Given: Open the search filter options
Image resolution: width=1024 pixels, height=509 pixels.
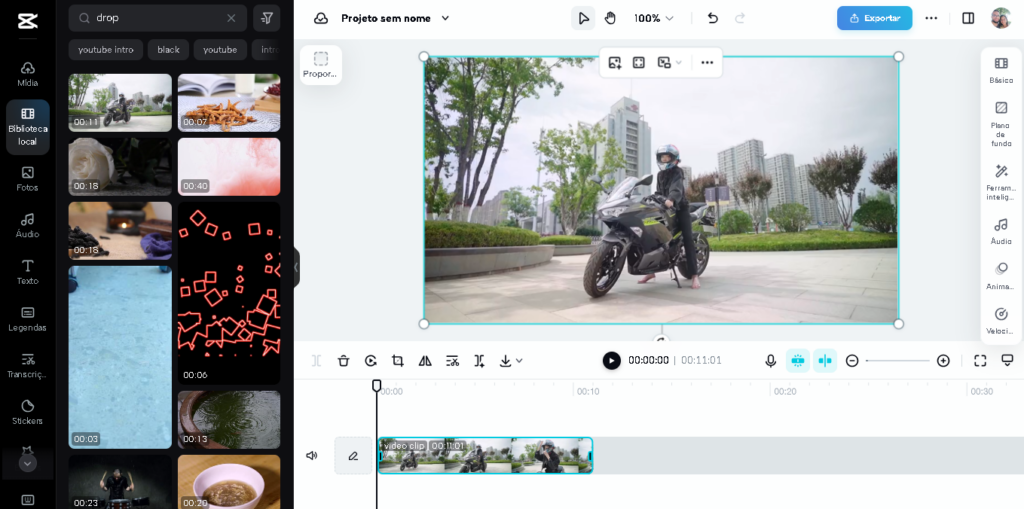Looking at the screenshot, I should [266, 18].
